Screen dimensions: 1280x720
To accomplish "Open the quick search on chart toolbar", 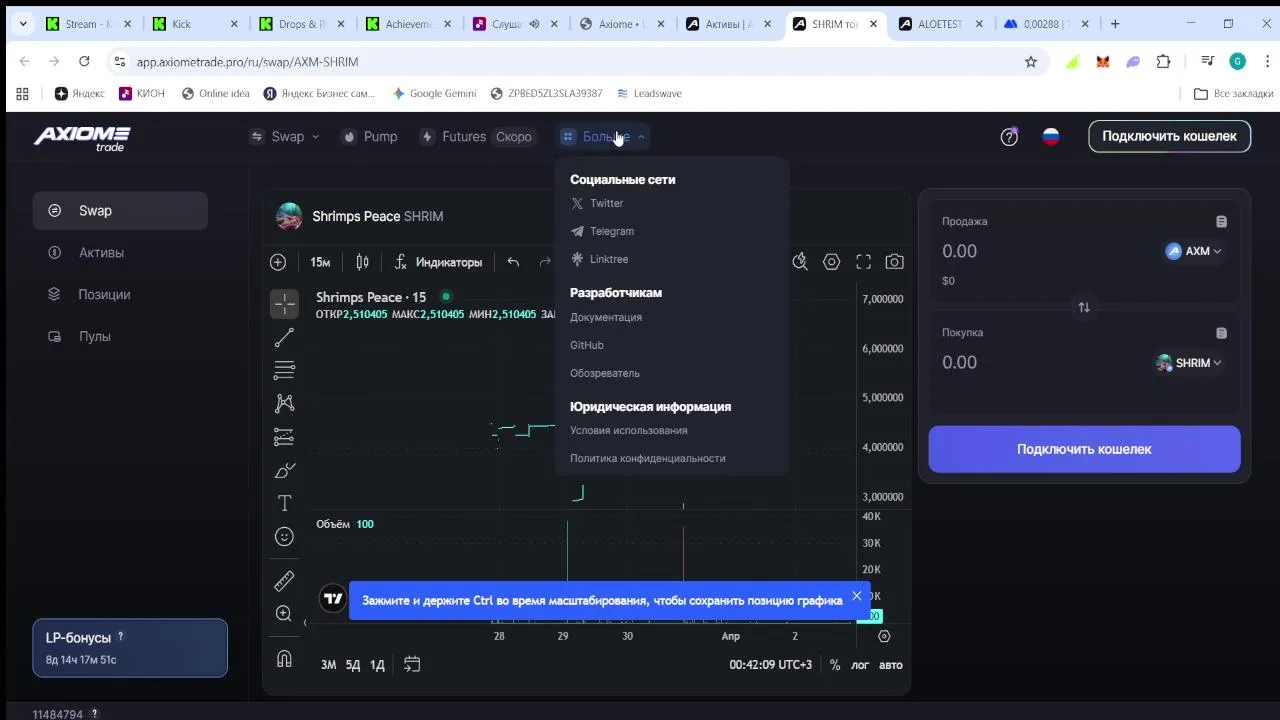I will [800, 262].
